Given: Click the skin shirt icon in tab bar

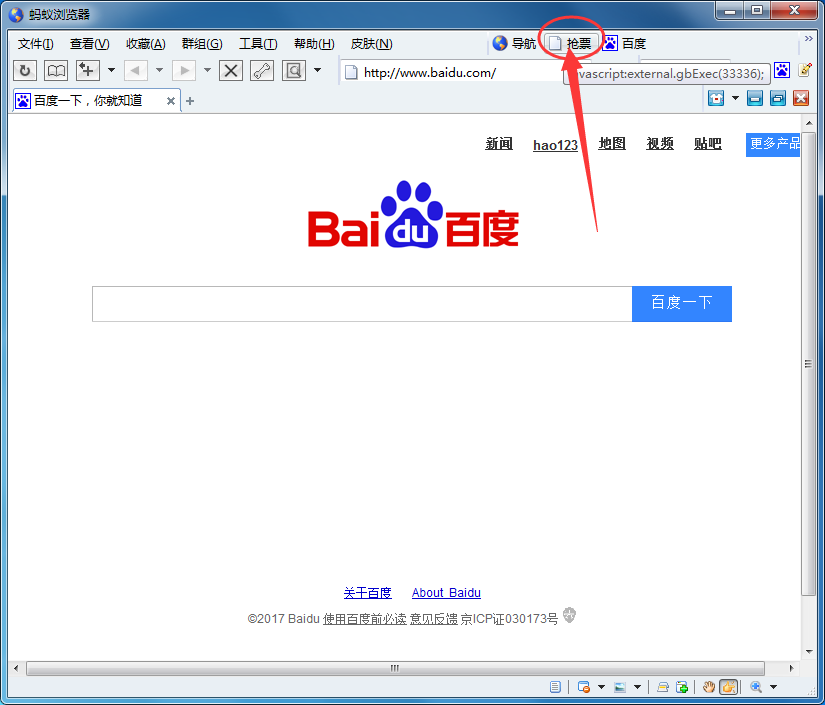Looking at the screenshot, I should click(716, 98).
